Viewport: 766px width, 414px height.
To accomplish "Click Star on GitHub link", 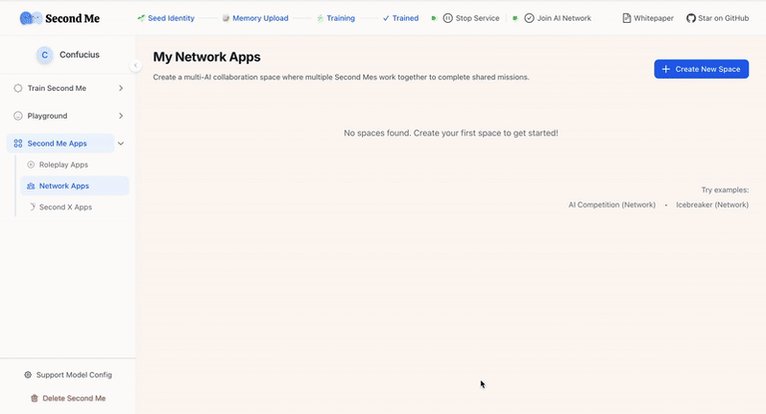I will (x=718, y=18).
